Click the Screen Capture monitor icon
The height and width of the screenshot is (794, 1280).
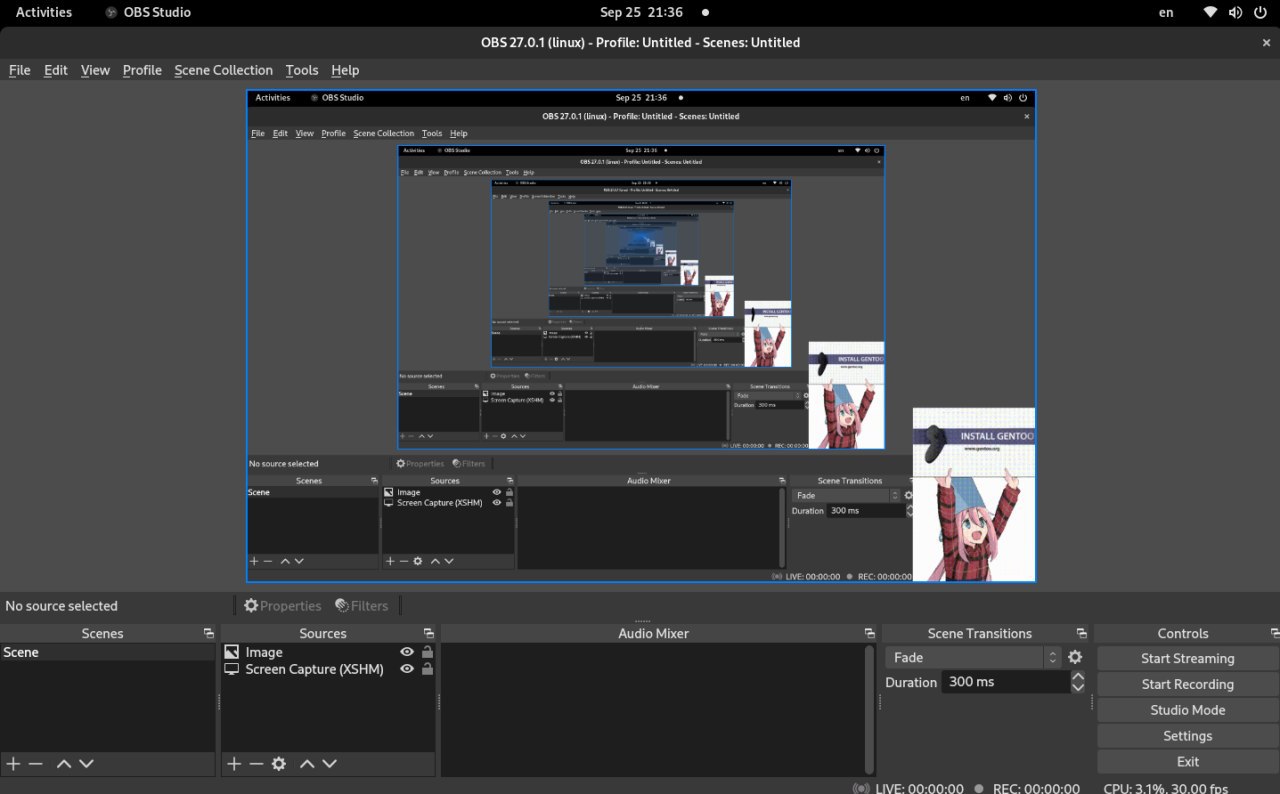[x=232, y=669]
